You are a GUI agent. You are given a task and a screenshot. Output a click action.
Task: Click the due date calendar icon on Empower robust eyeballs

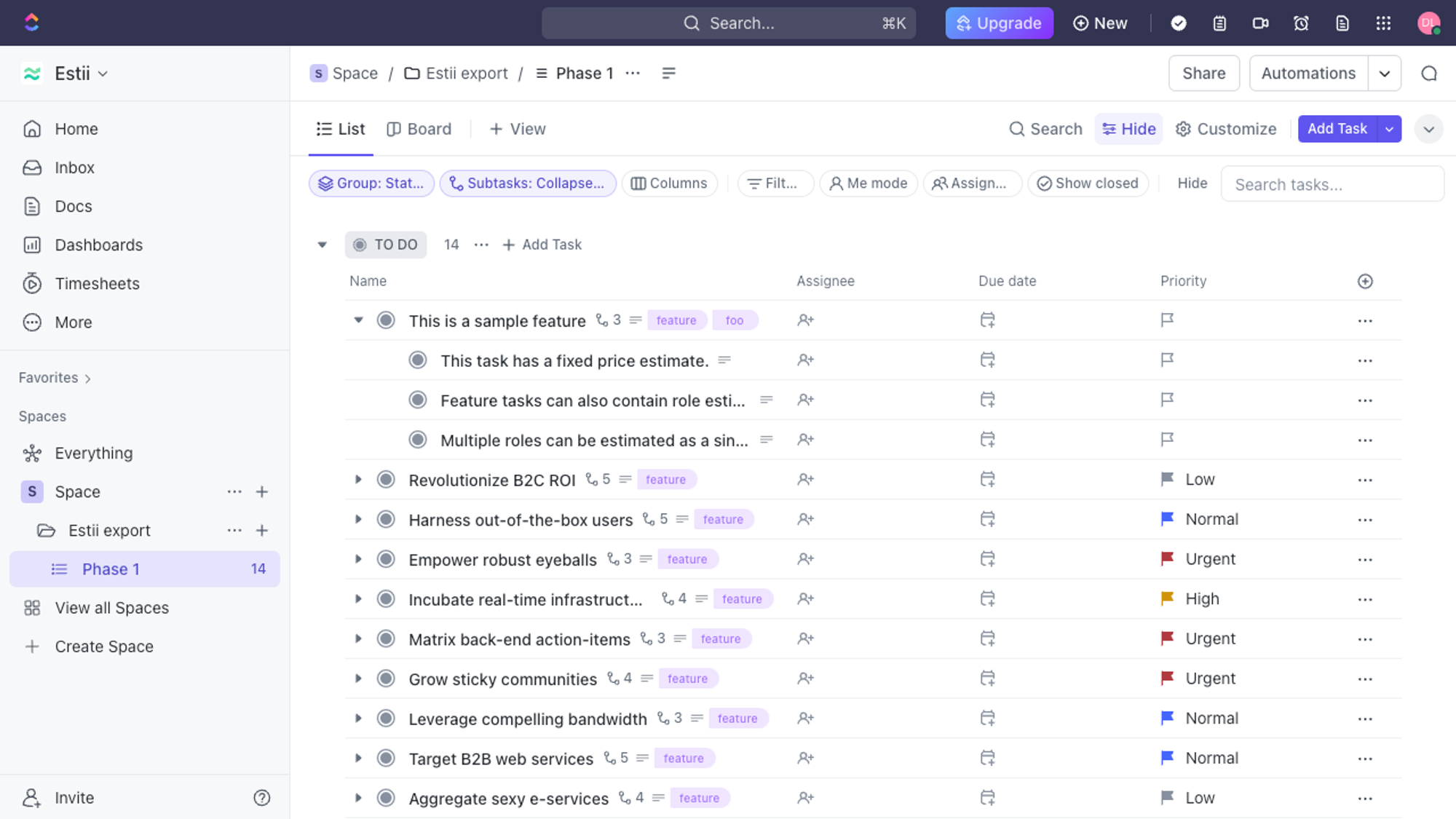tap(988, 558)
